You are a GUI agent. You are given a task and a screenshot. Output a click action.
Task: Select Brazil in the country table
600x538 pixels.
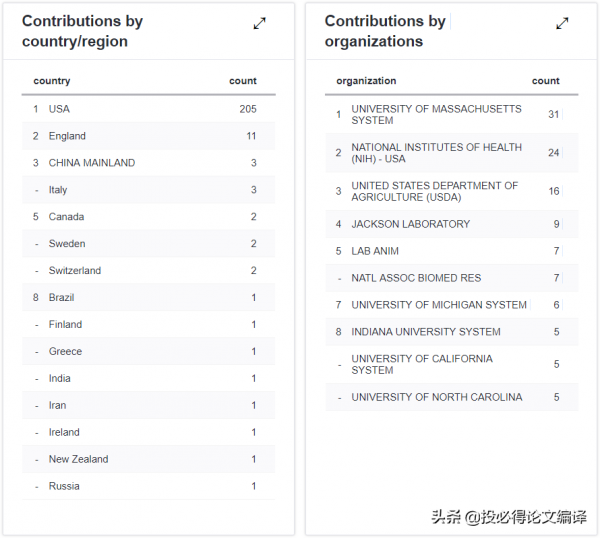[61, 298]
